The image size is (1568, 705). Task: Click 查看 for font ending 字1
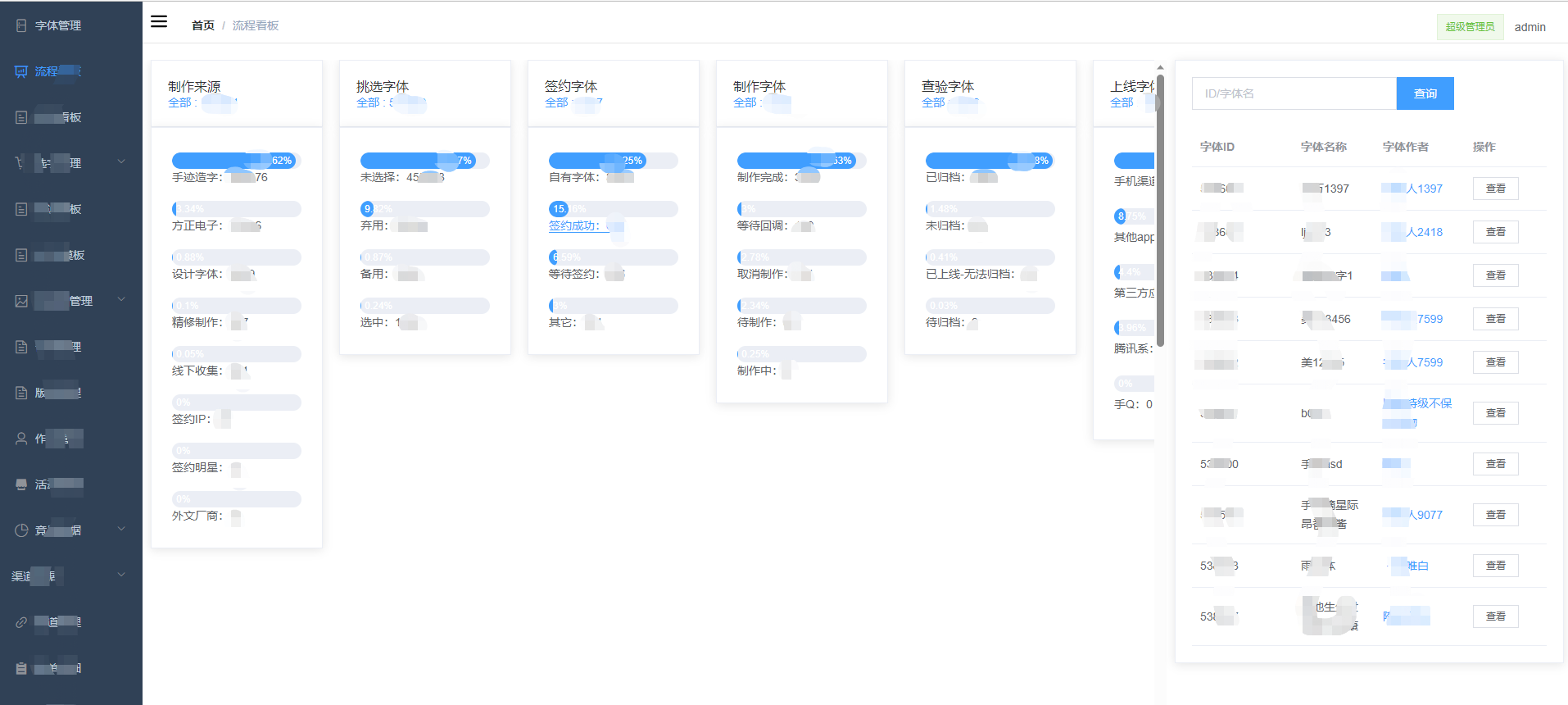1495,275
